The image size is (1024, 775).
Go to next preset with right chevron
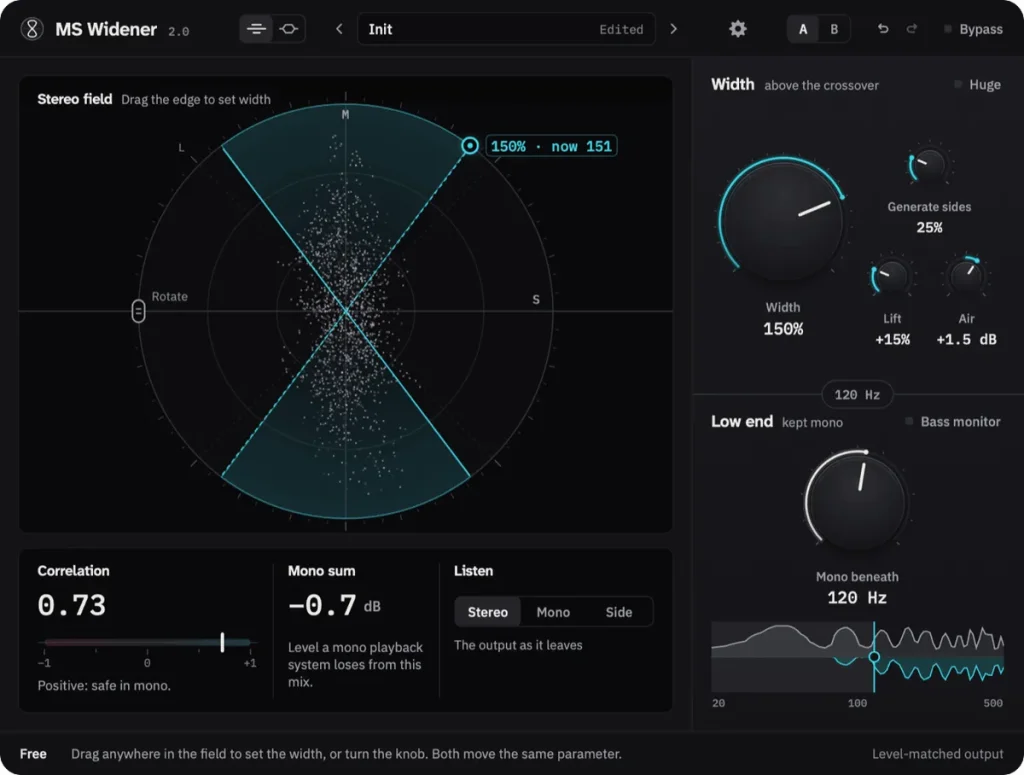pyautogui.click(x=673, y=29)
